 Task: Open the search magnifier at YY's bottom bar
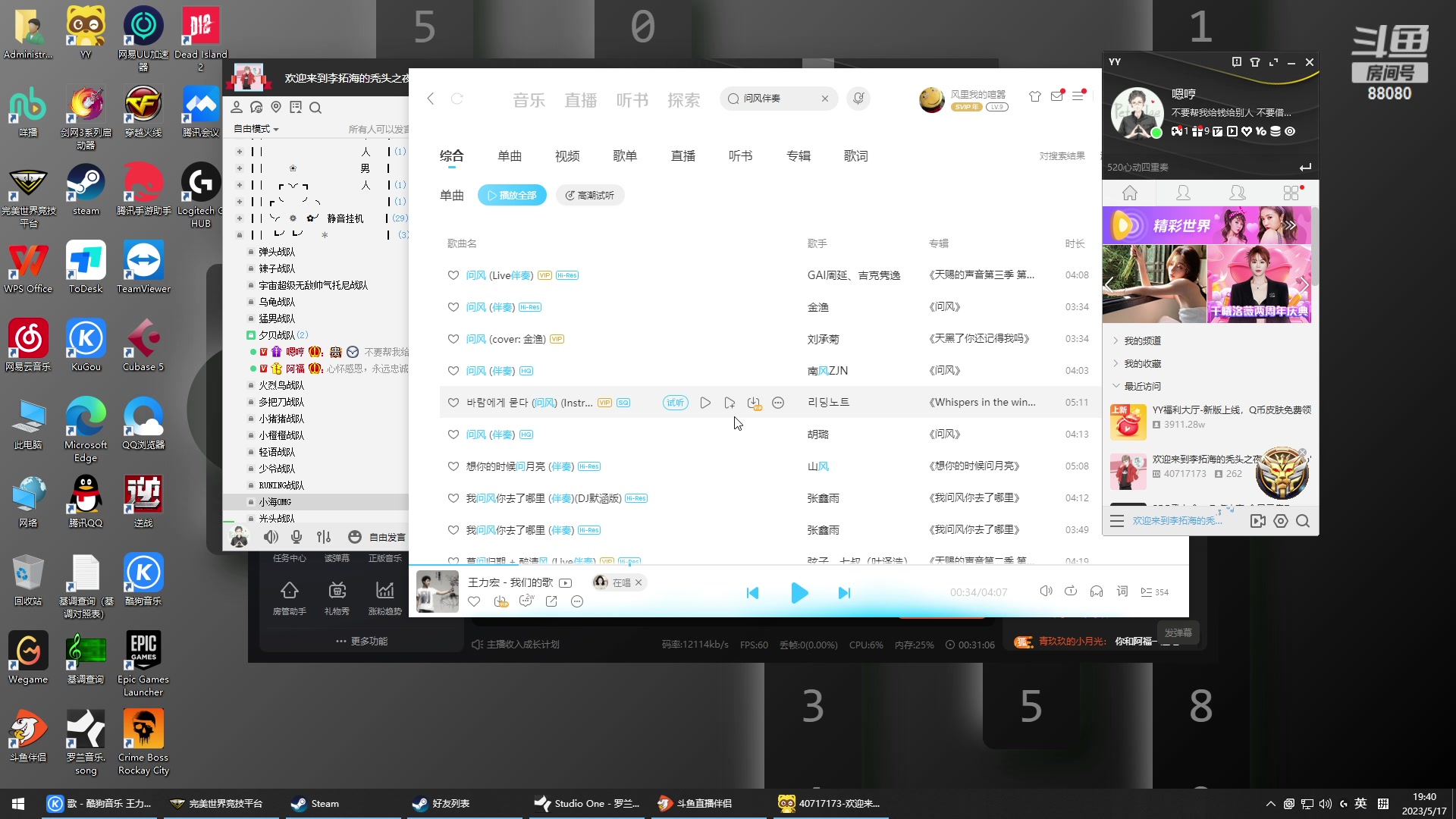click(x=1304, y=522)
